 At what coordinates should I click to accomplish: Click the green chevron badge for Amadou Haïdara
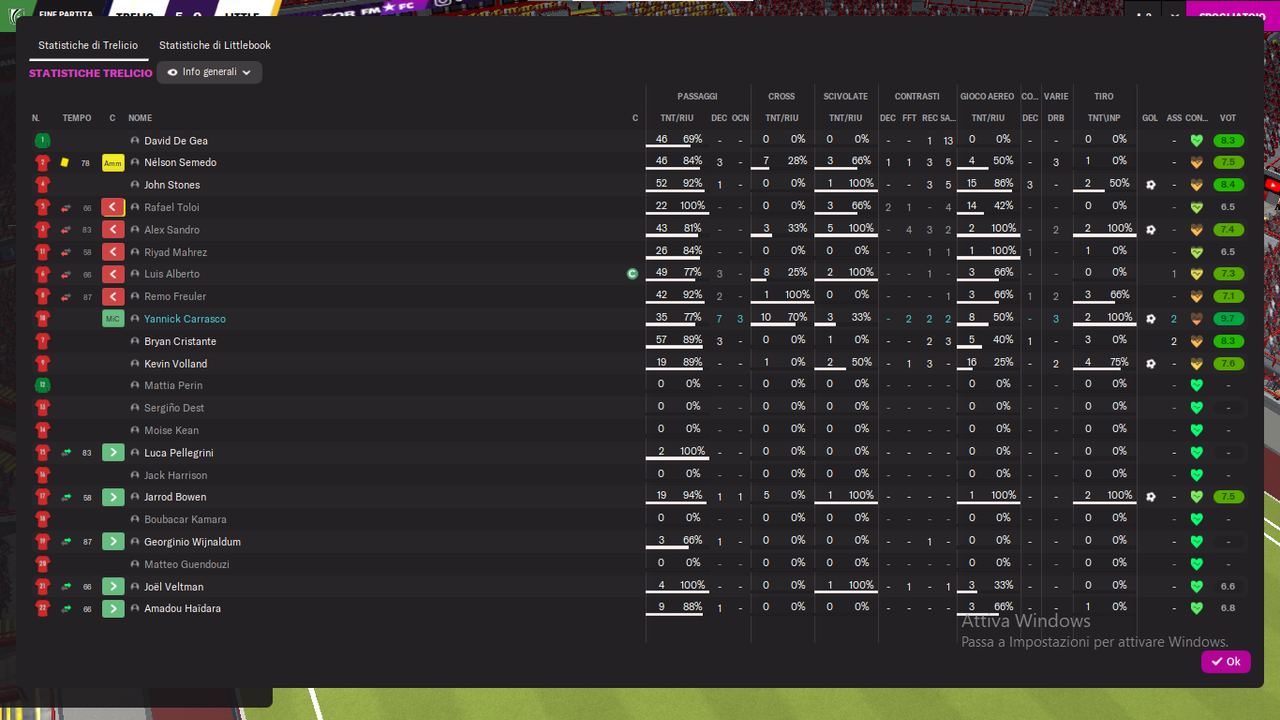click(x=113, y=609)
